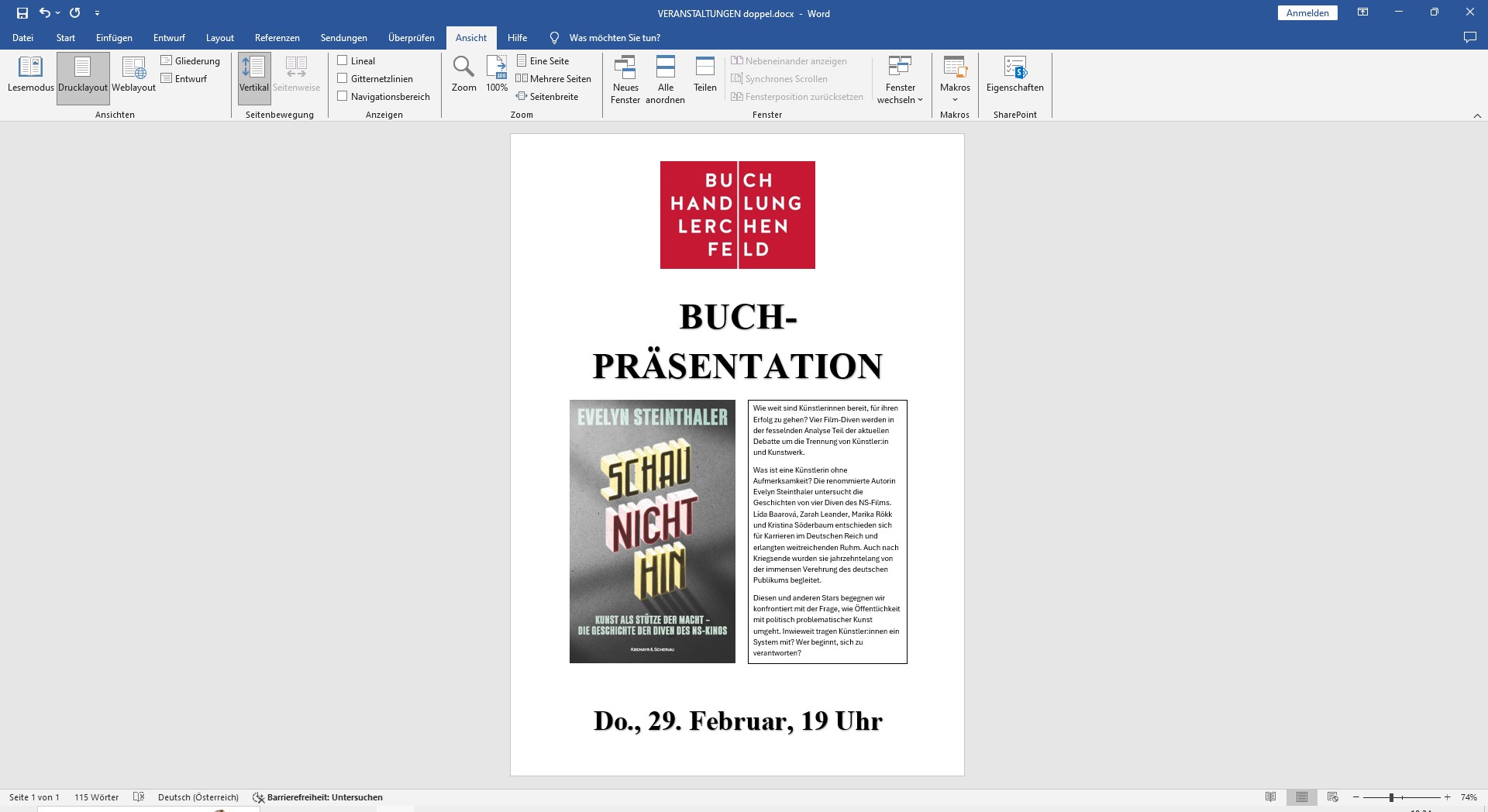Open the Zoom dialog
The height and width of the screenshot is (812, 1488).
tap(463, 74)
